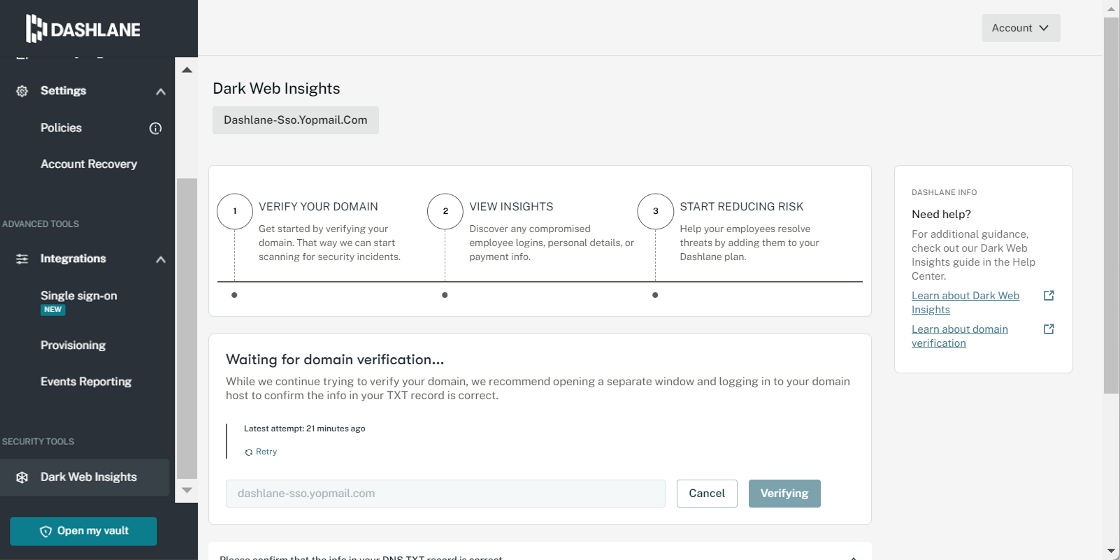Viewport: 1120px width, 560px height.
Task: Click Open my vault button
Action: [x=84, y=531]
